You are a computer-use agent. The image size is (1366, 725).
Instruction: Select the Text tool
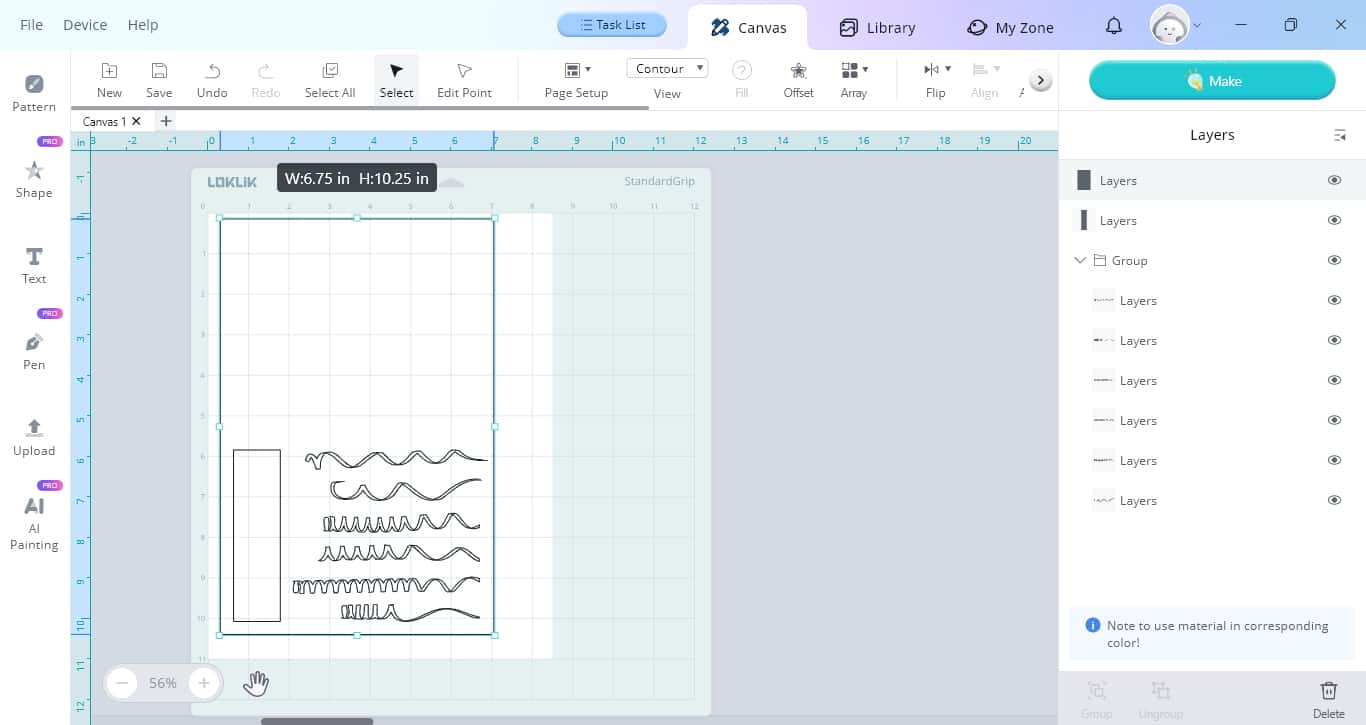34,265
